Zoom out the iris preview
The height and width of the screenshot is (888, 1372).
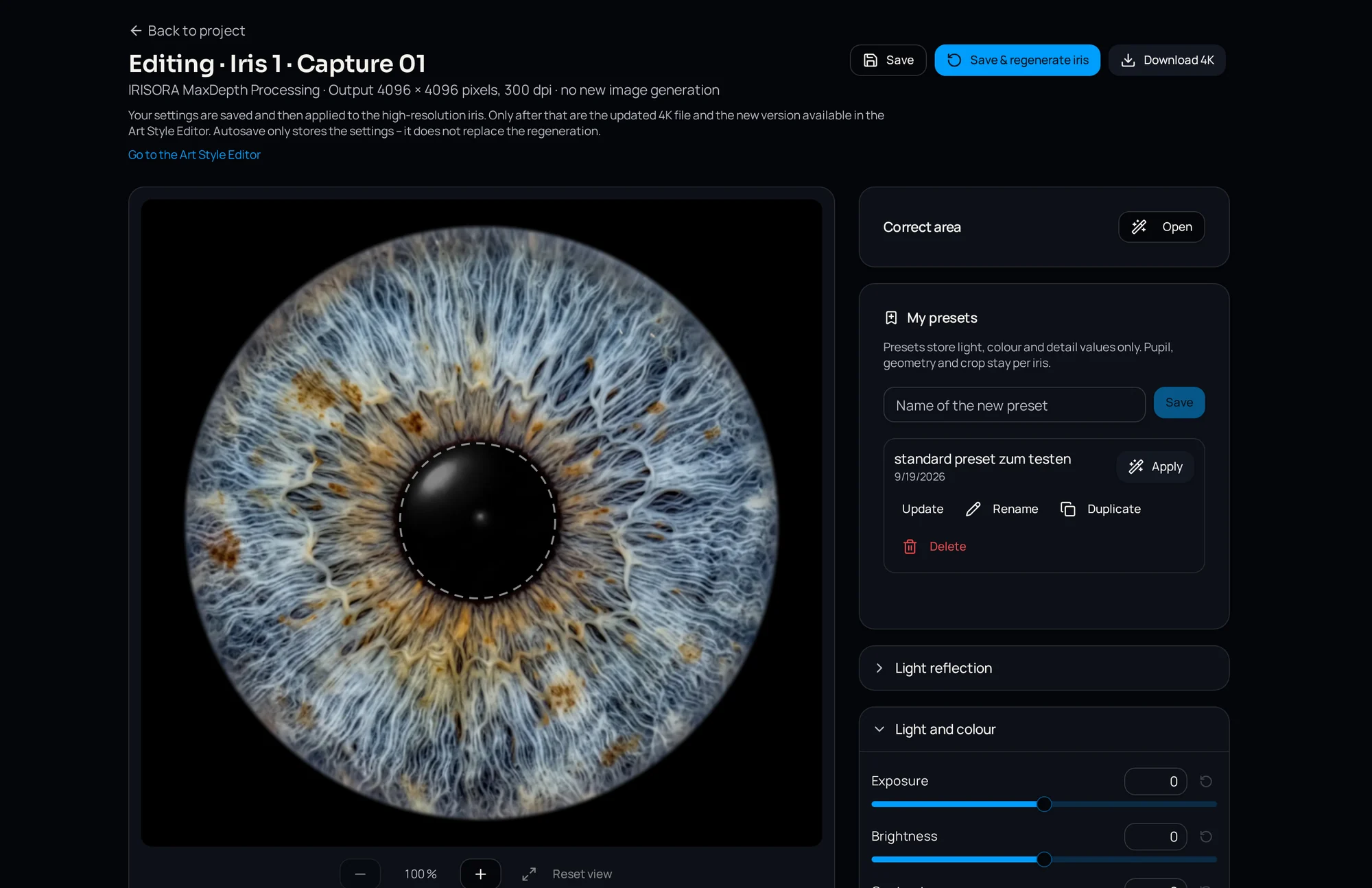click(360, 874)
